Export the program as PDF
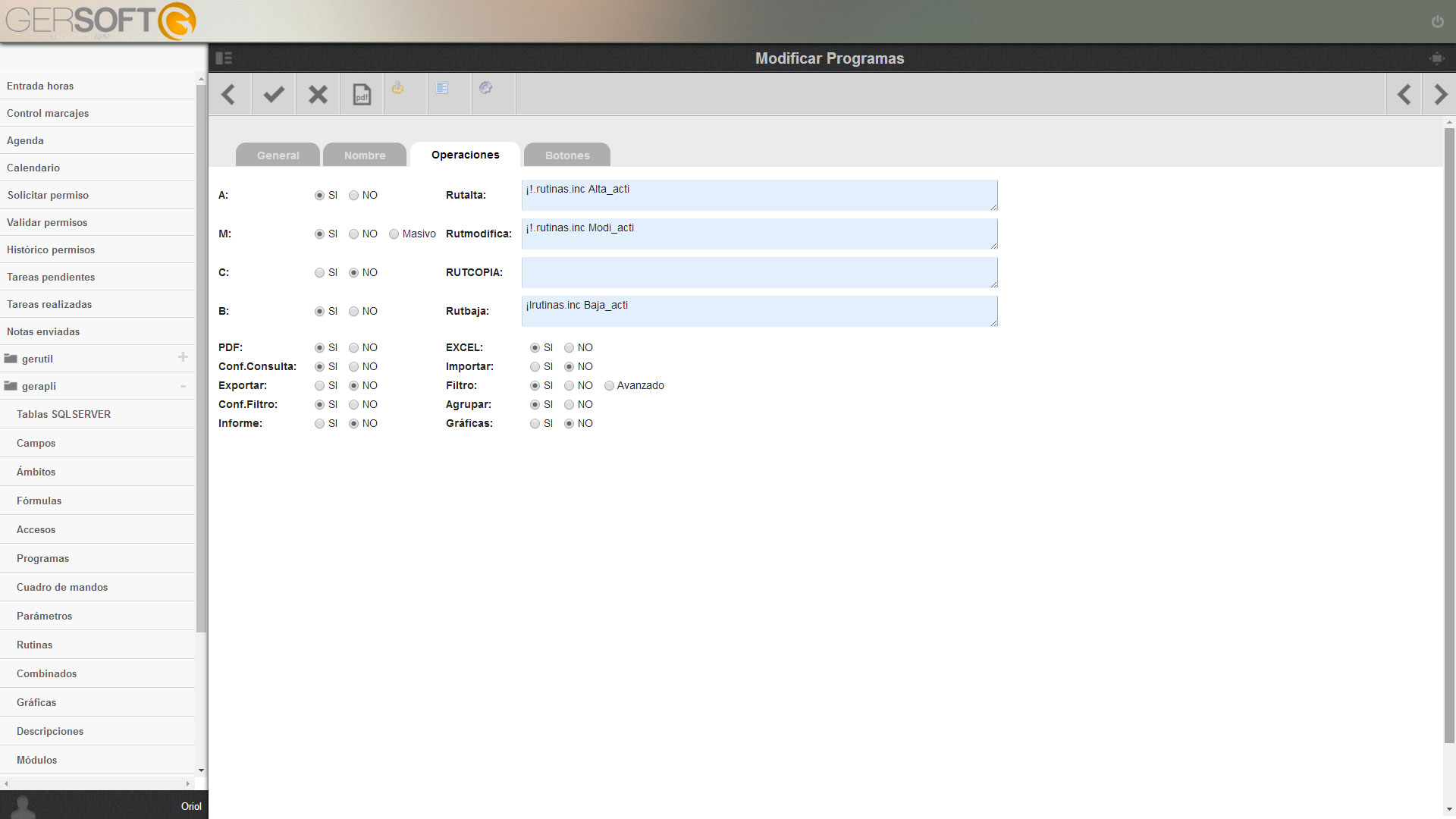The image size is (1456, 819). click(x=362, y=94)
